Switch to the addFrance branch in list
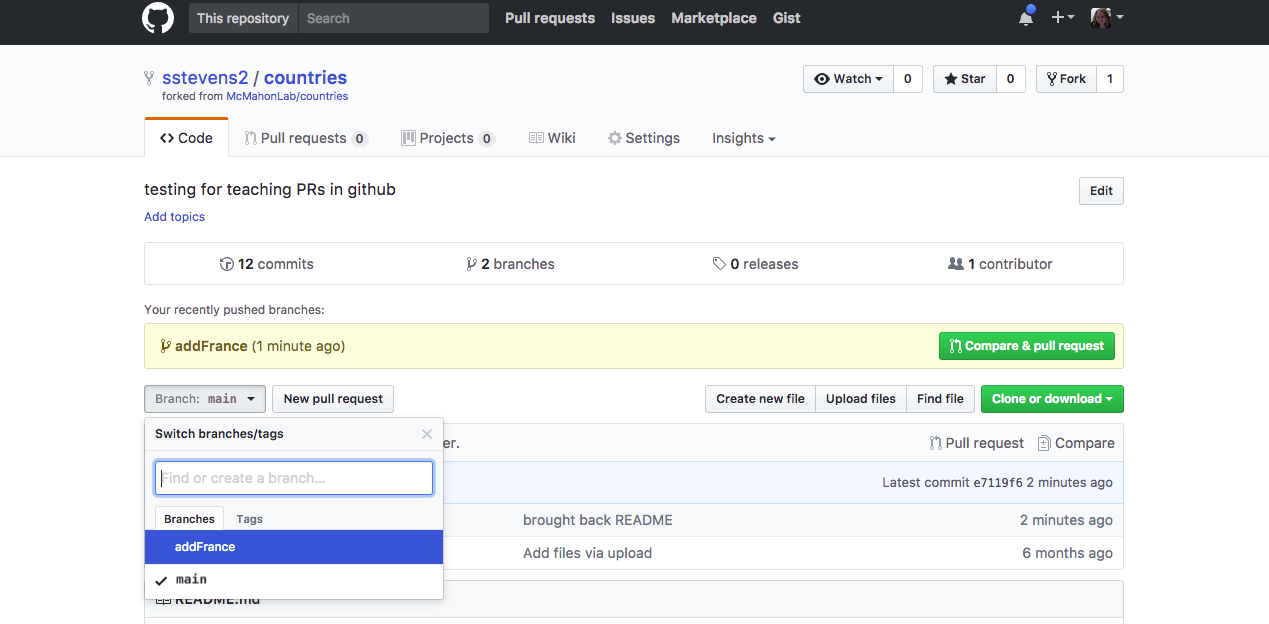 coord(294,547)
